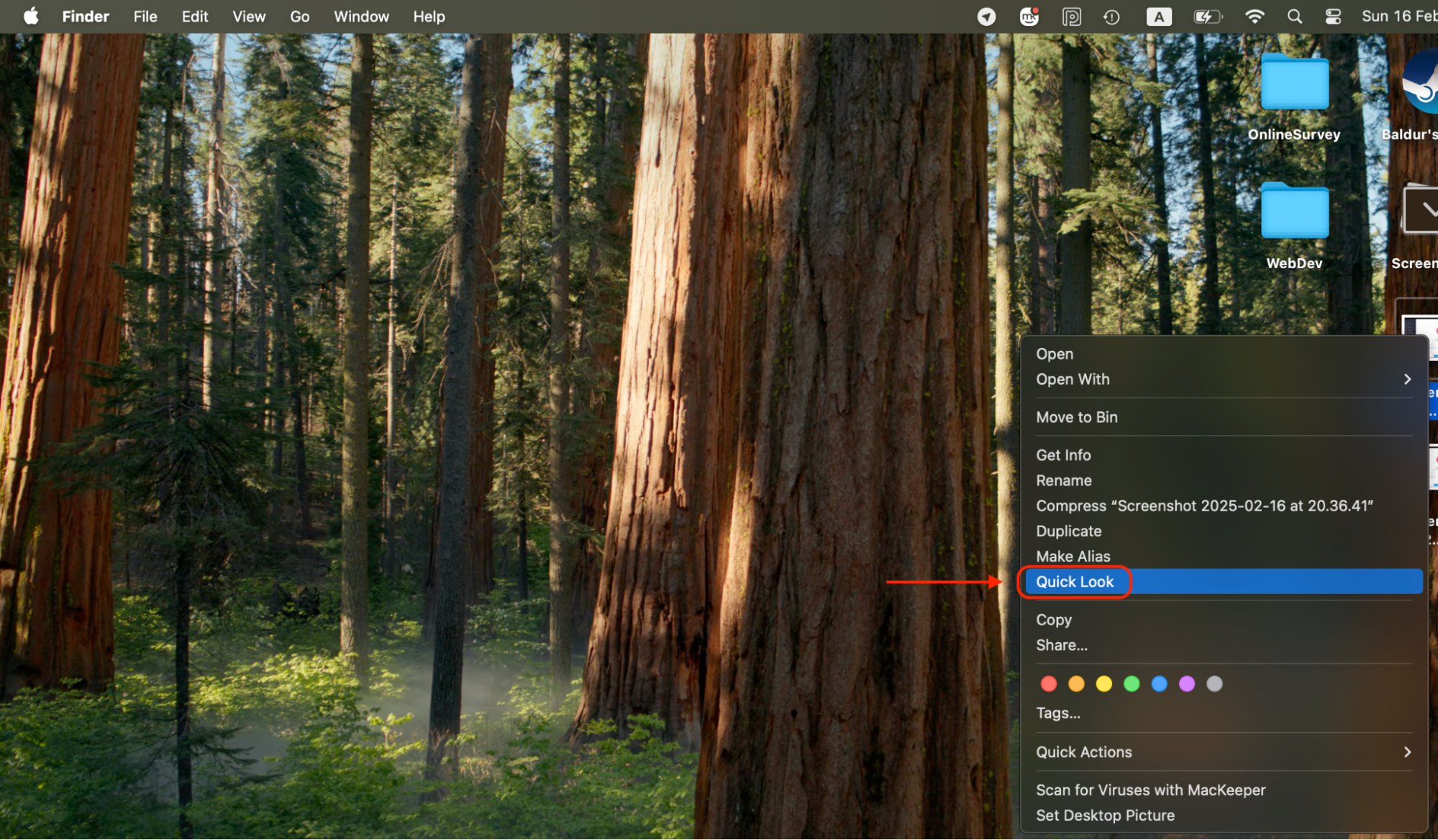Click Move to Bin

point(1076,417)
